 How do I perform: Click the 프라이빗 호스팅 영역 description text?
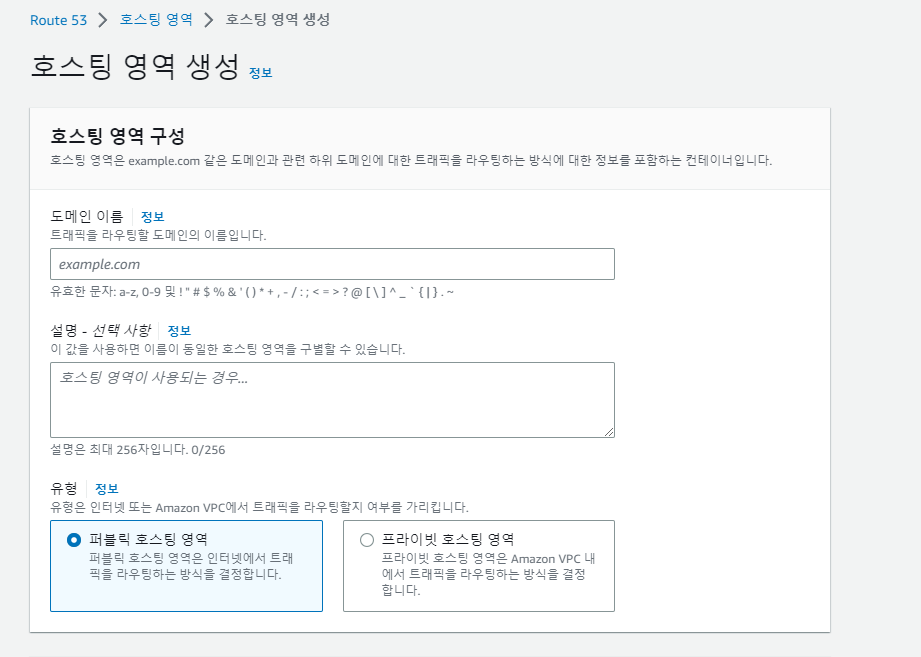488,574
